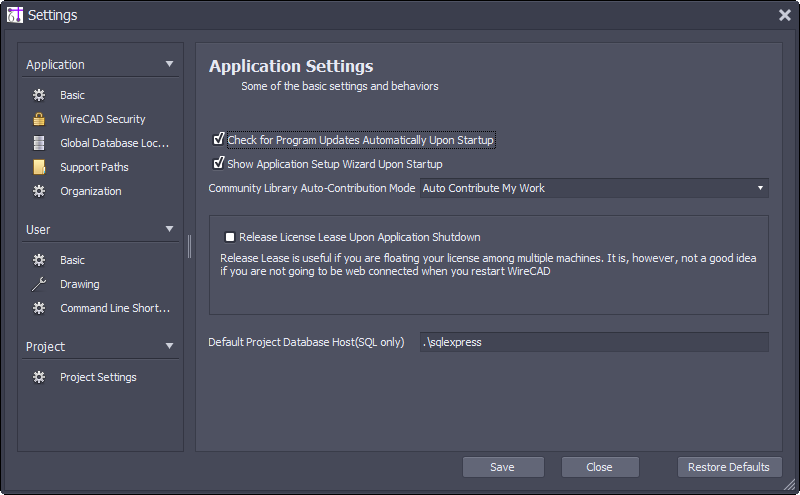Open Global Database Location settings
800x495 pixels.
(114, 143)
